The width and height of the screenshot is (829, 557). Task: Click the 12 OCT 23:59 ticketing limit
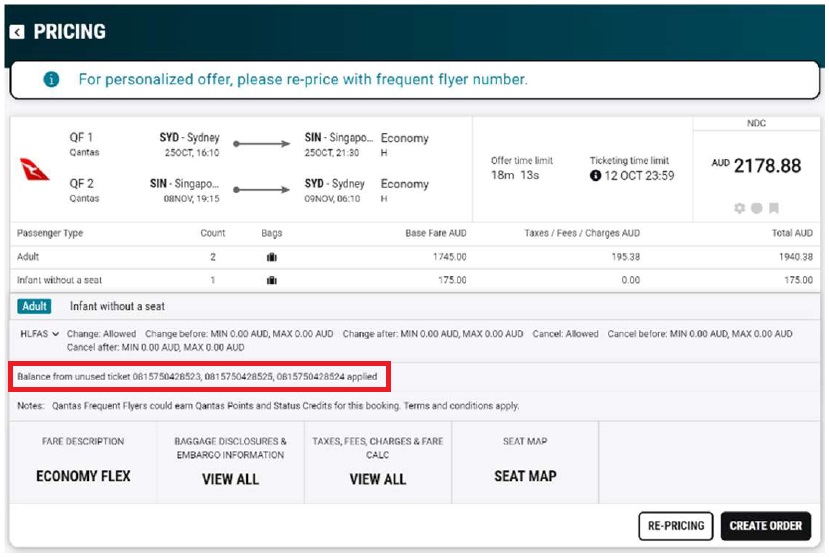coord(639,175)
